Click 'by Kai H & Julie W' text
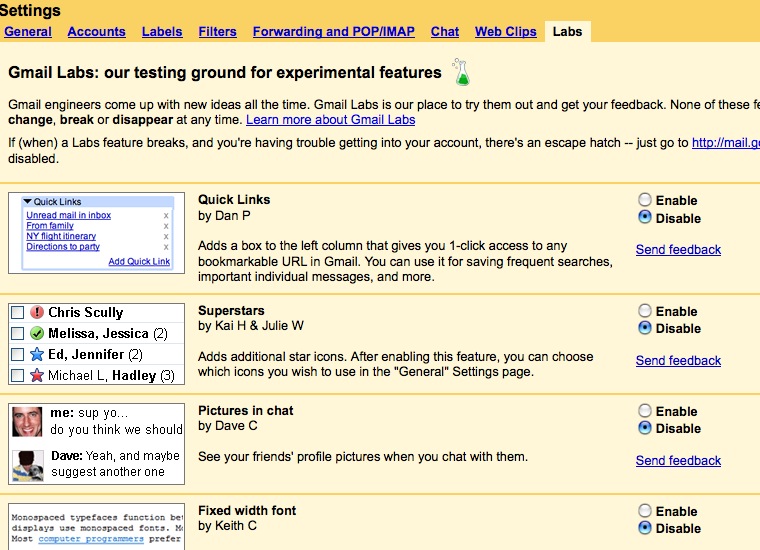Viewport: 760px width, 550px height. (x=251, y=326)
